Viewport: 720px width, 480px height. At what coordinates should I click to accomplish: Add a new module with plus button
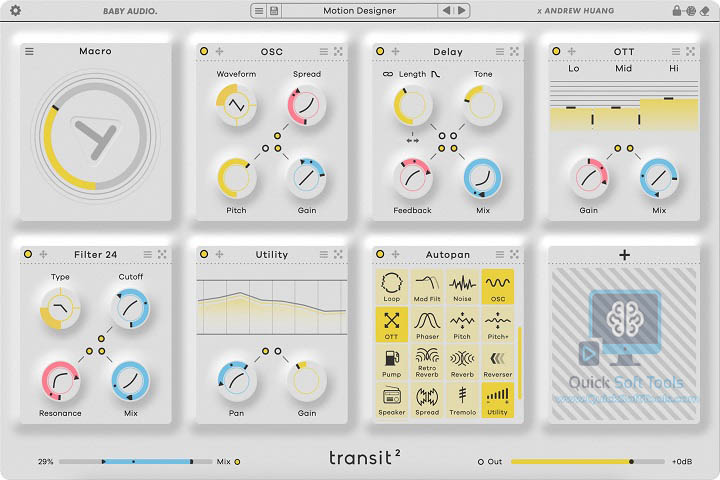click(x=624, y=254)
